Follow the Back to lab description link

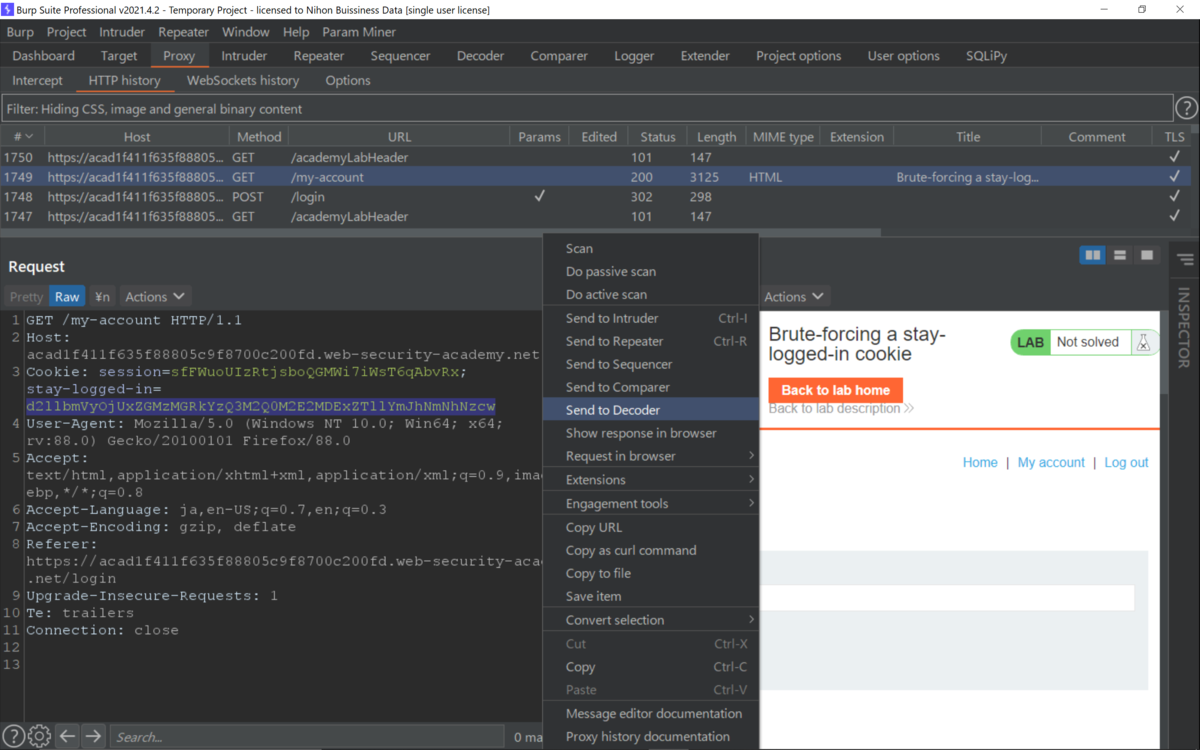click(x=840, y=409)
